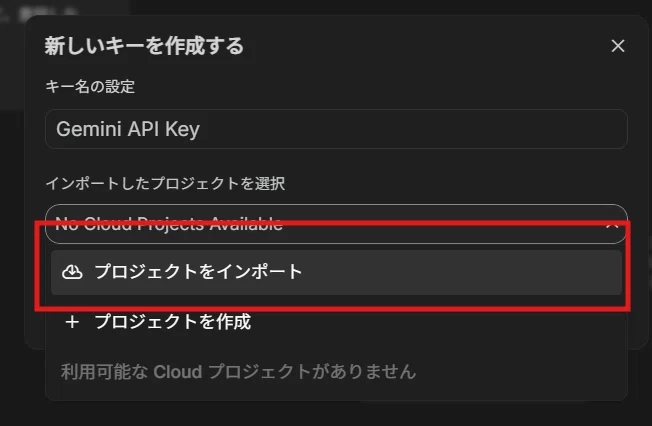Click the plus icon beside プロジェクトを作成

coord(72,322)
